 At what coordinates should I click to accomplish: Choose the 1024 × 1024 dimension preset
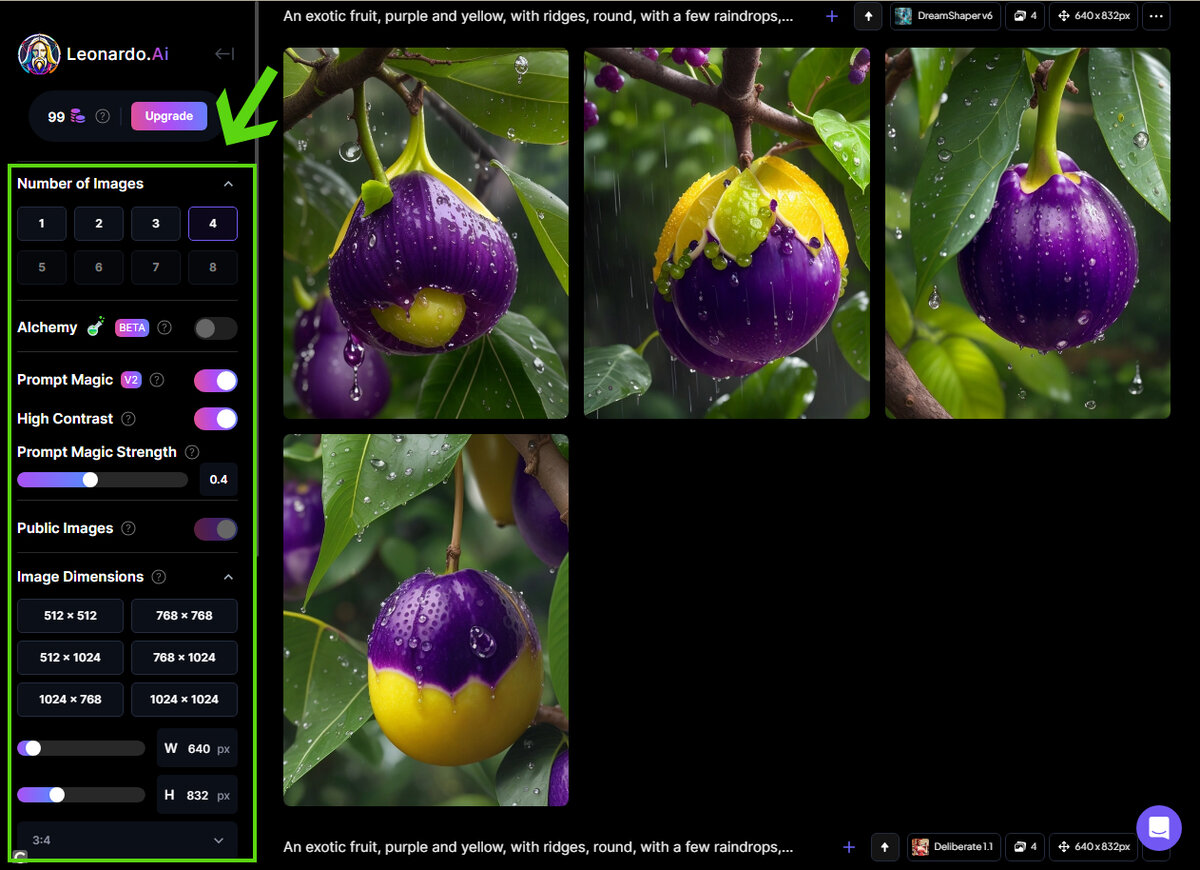pos(184,700)
